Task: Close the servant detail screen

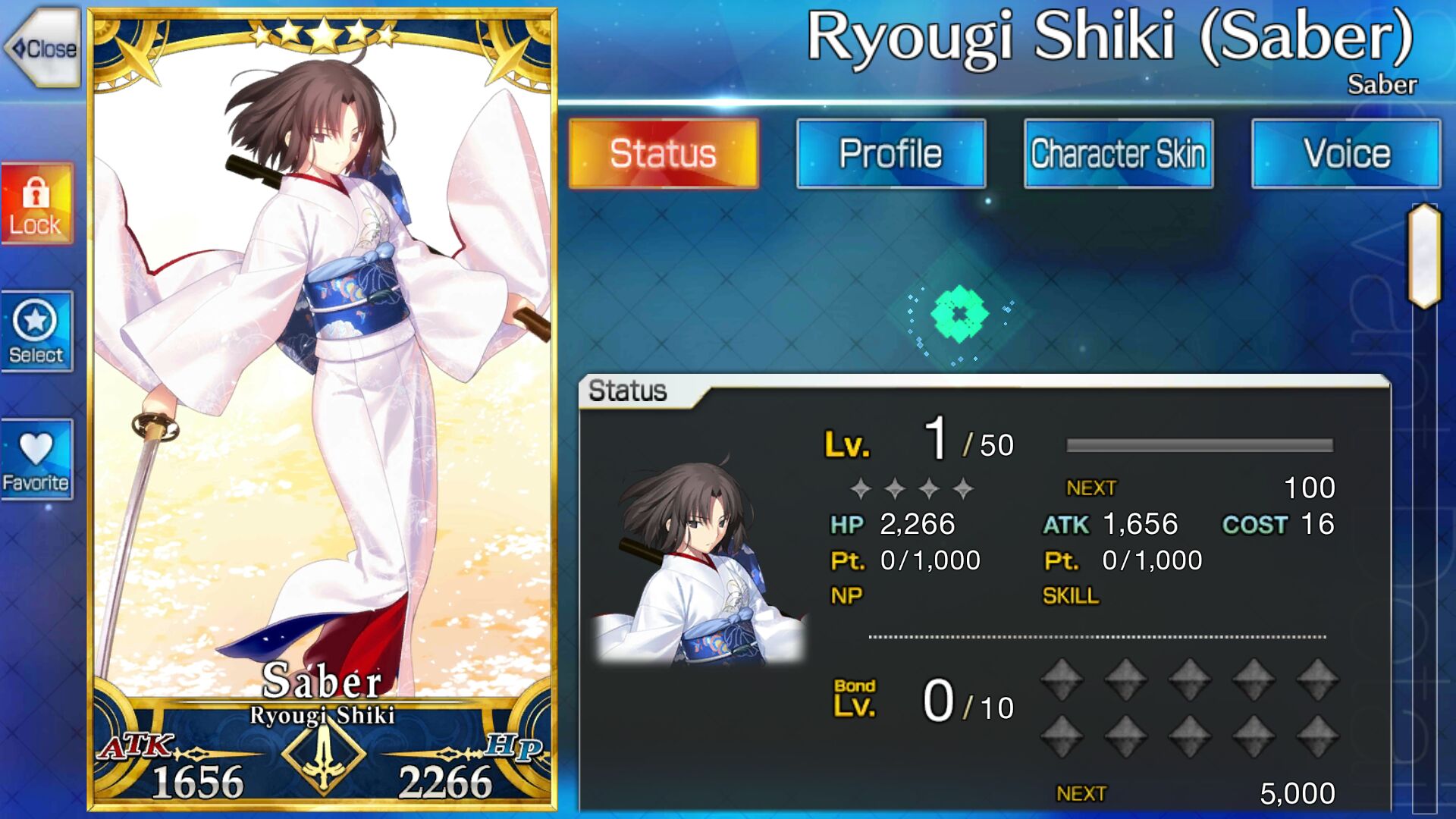Action: click(43, 48)
